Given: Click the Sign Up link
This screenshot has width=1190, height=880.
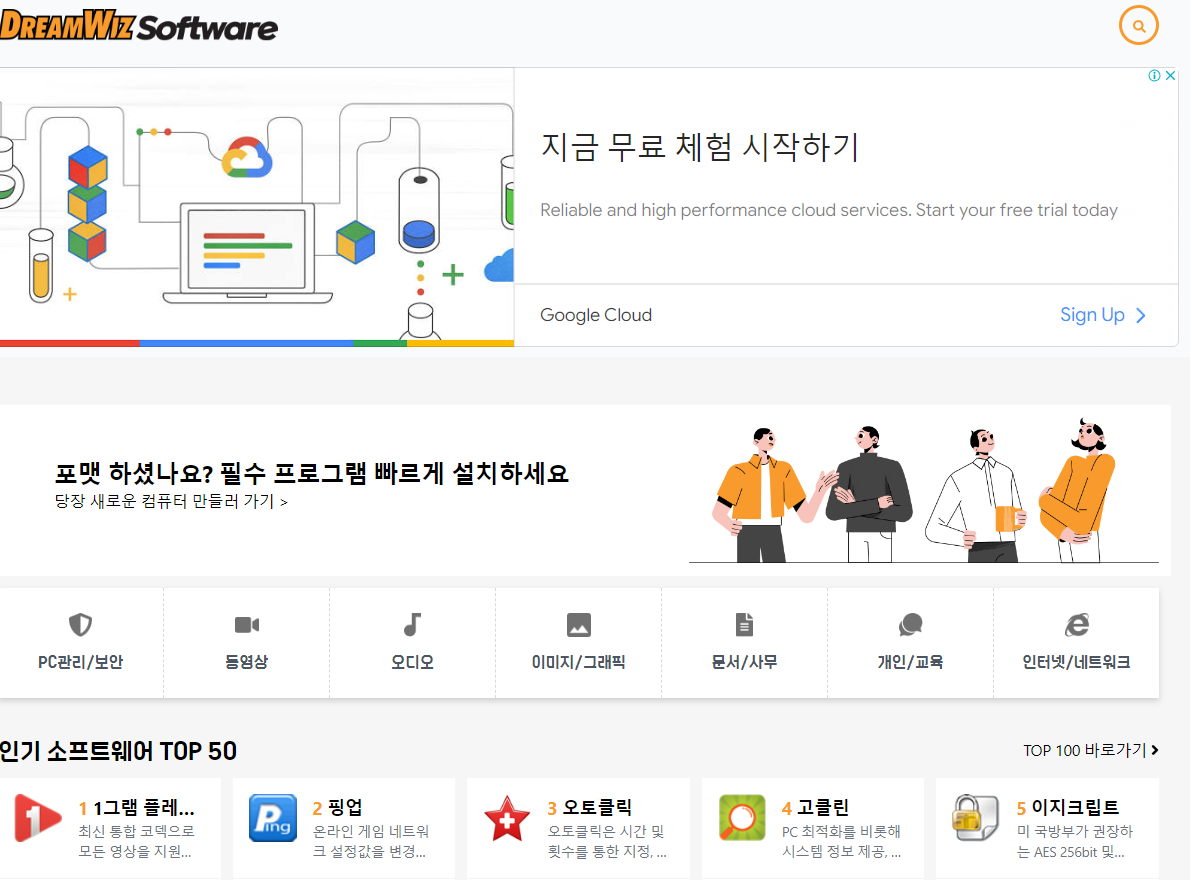Looking at the screenshot, I should 1092,314.
